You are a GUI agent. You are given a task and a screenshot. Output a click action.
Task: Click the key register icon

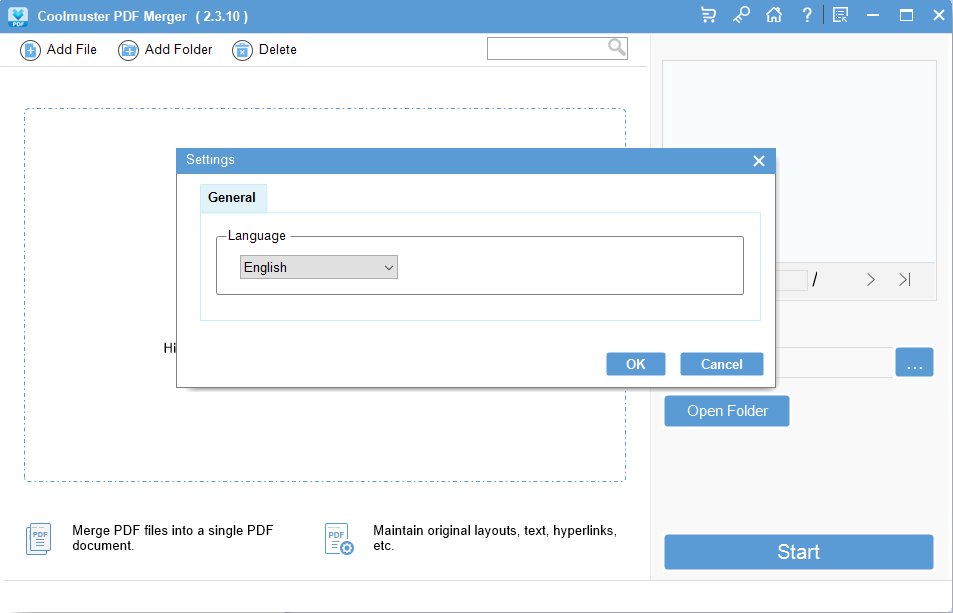[x=741, y=15]
